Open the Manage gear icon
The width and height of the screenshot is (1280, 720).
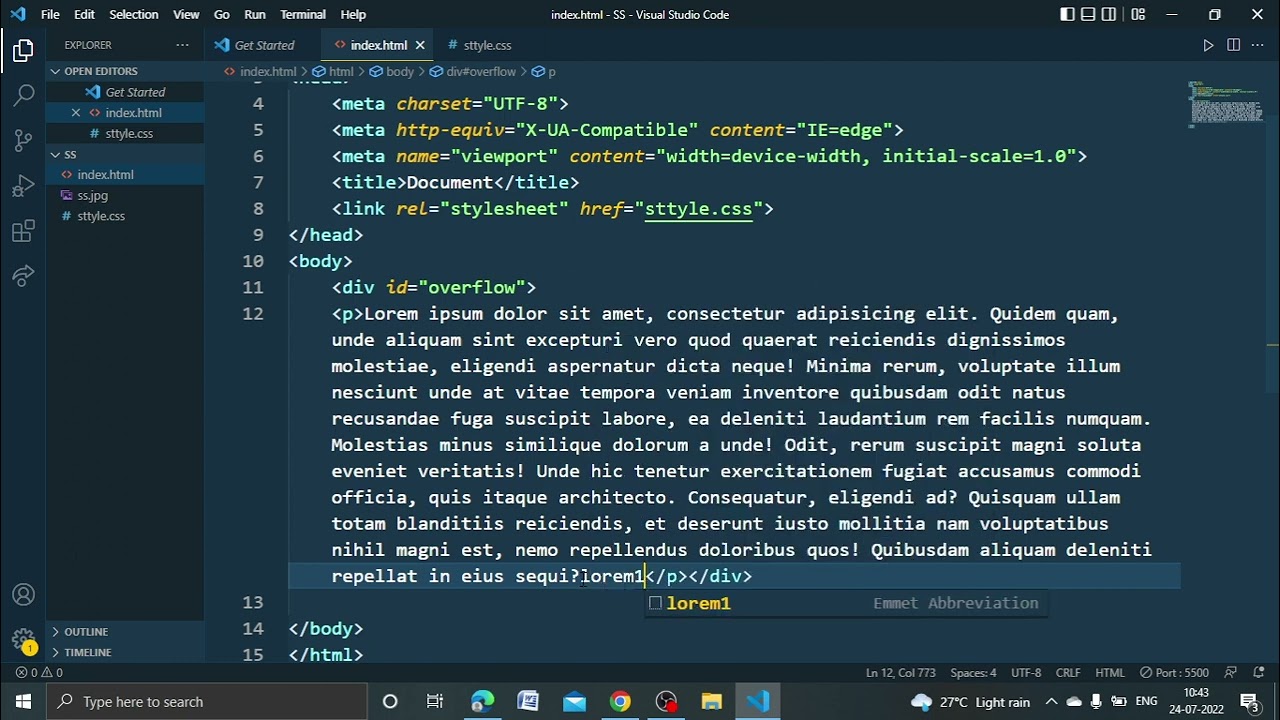coord(23,640)
